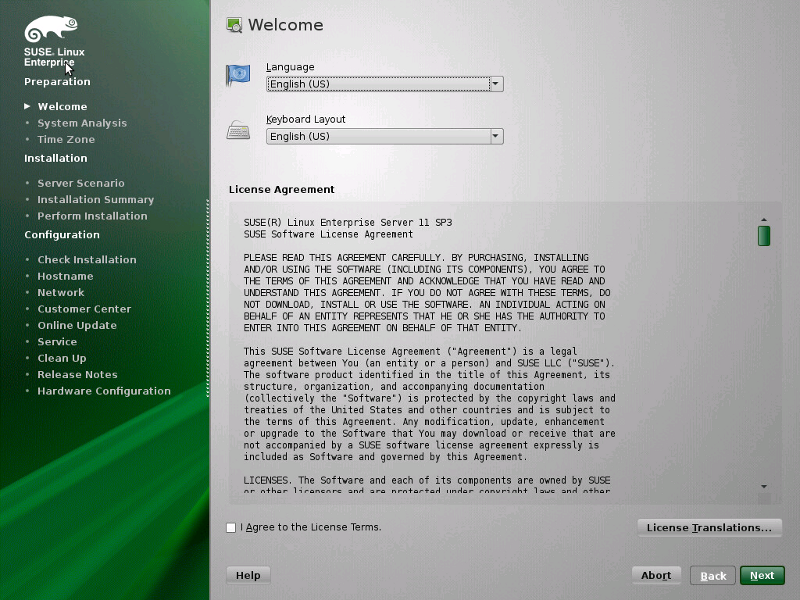Click the keyboard layout icon
Viewport: 800px width, 600px height.
point(238,128)
